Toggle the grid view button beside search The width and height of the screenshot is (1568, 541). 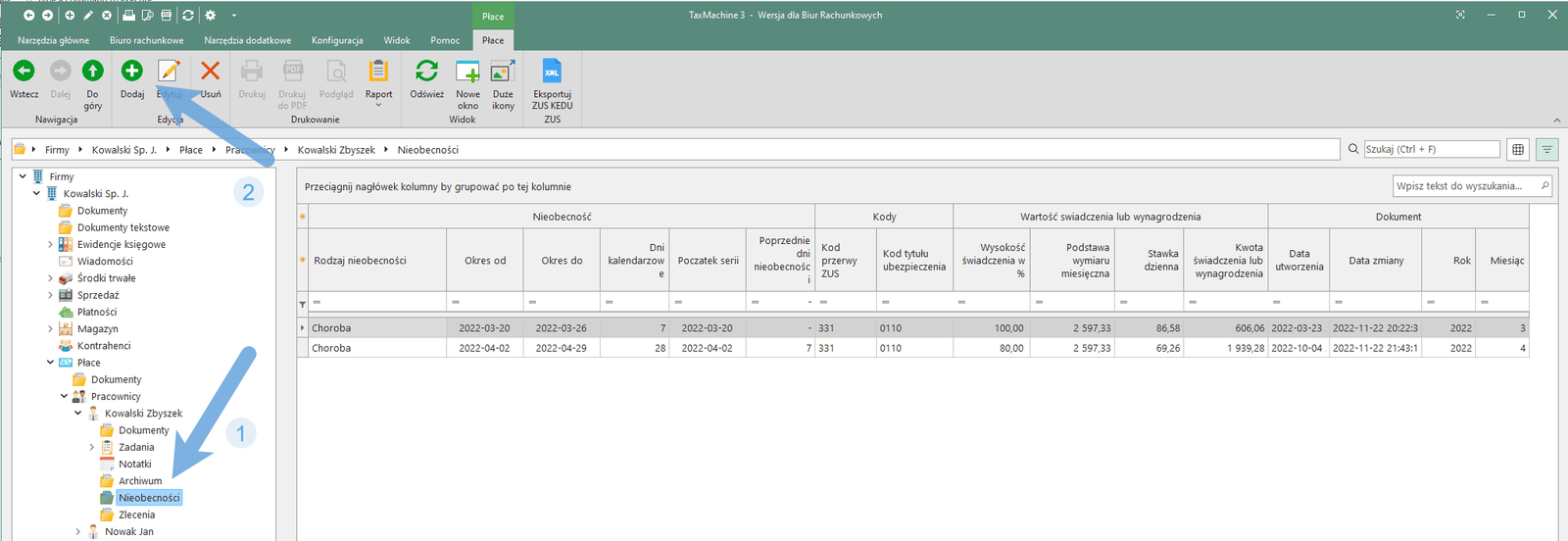(1518, 150)
